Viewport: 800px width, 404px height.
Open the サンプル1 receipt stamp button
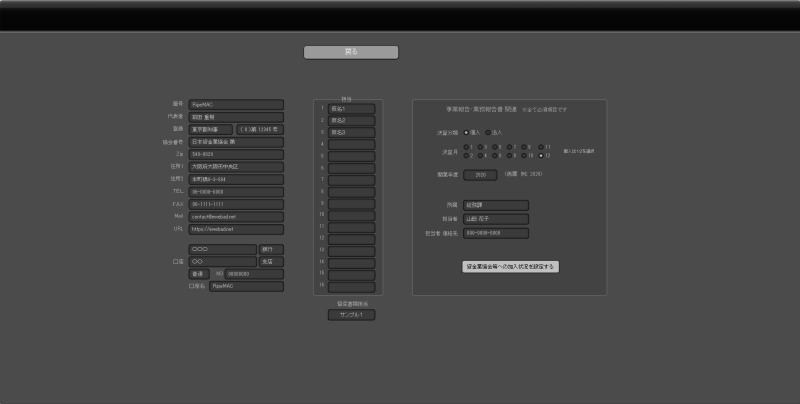(352, 315)
